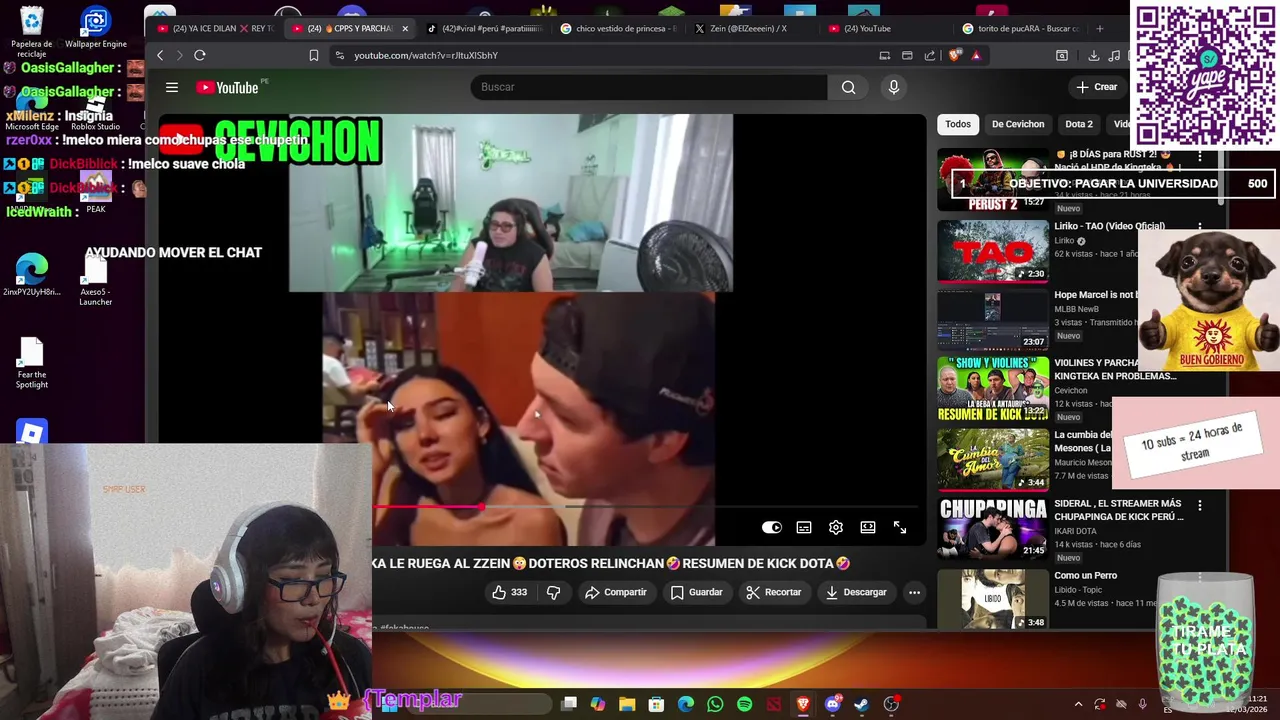Screen dimensions: 1280x720
Task: Click the Recortar button
Action: (x=773, y=593)
